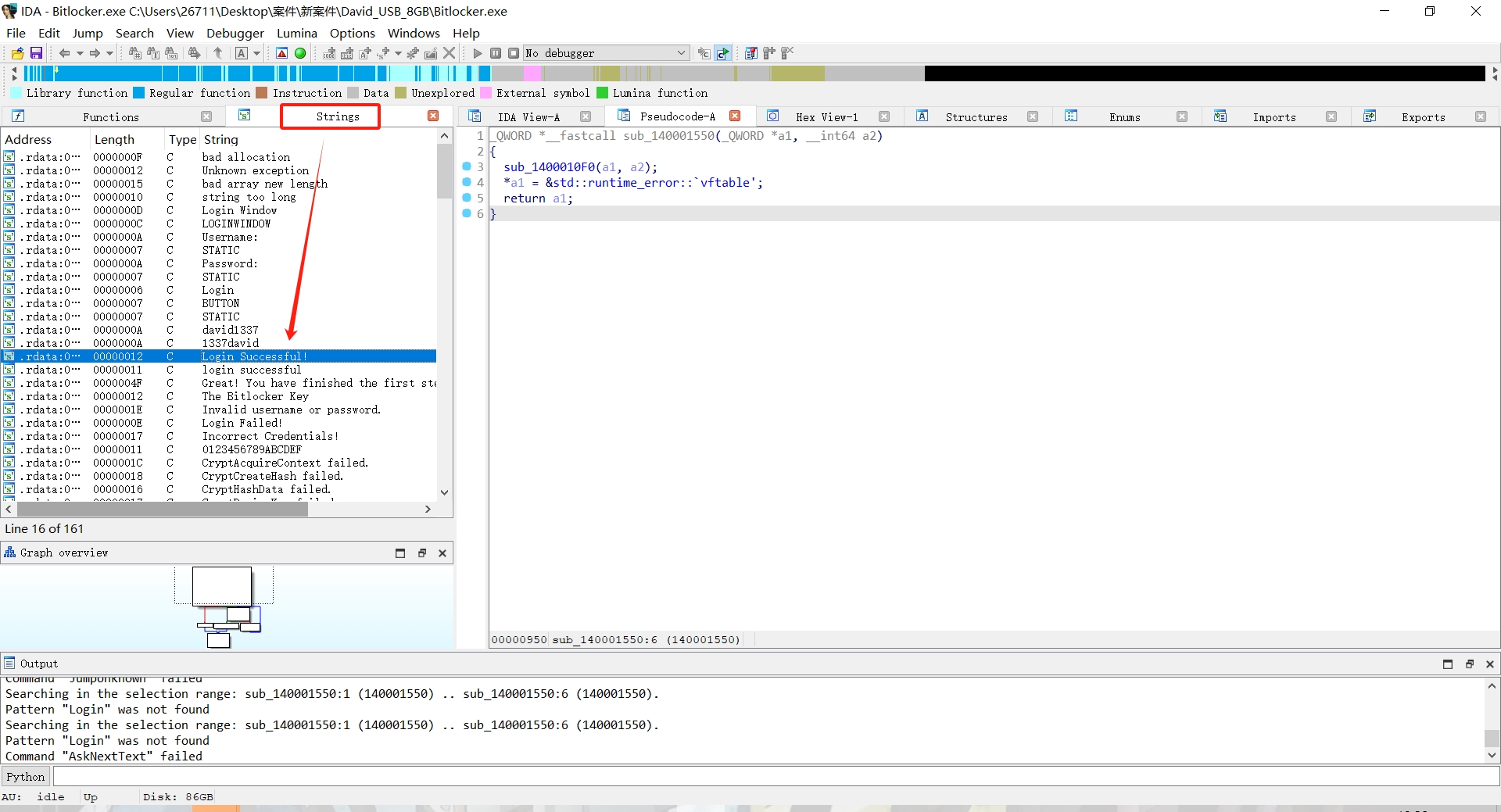Expand the dropdown beside the 'A' icon

256,53
